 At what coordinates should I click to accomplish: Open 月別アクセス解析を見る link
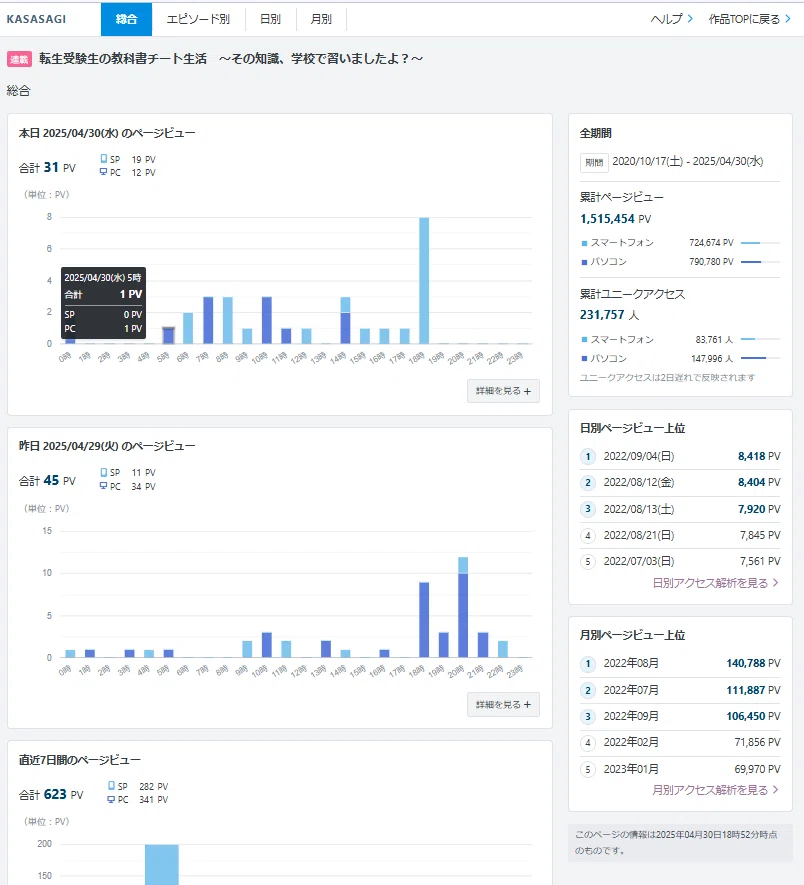[x=715, y=790]
